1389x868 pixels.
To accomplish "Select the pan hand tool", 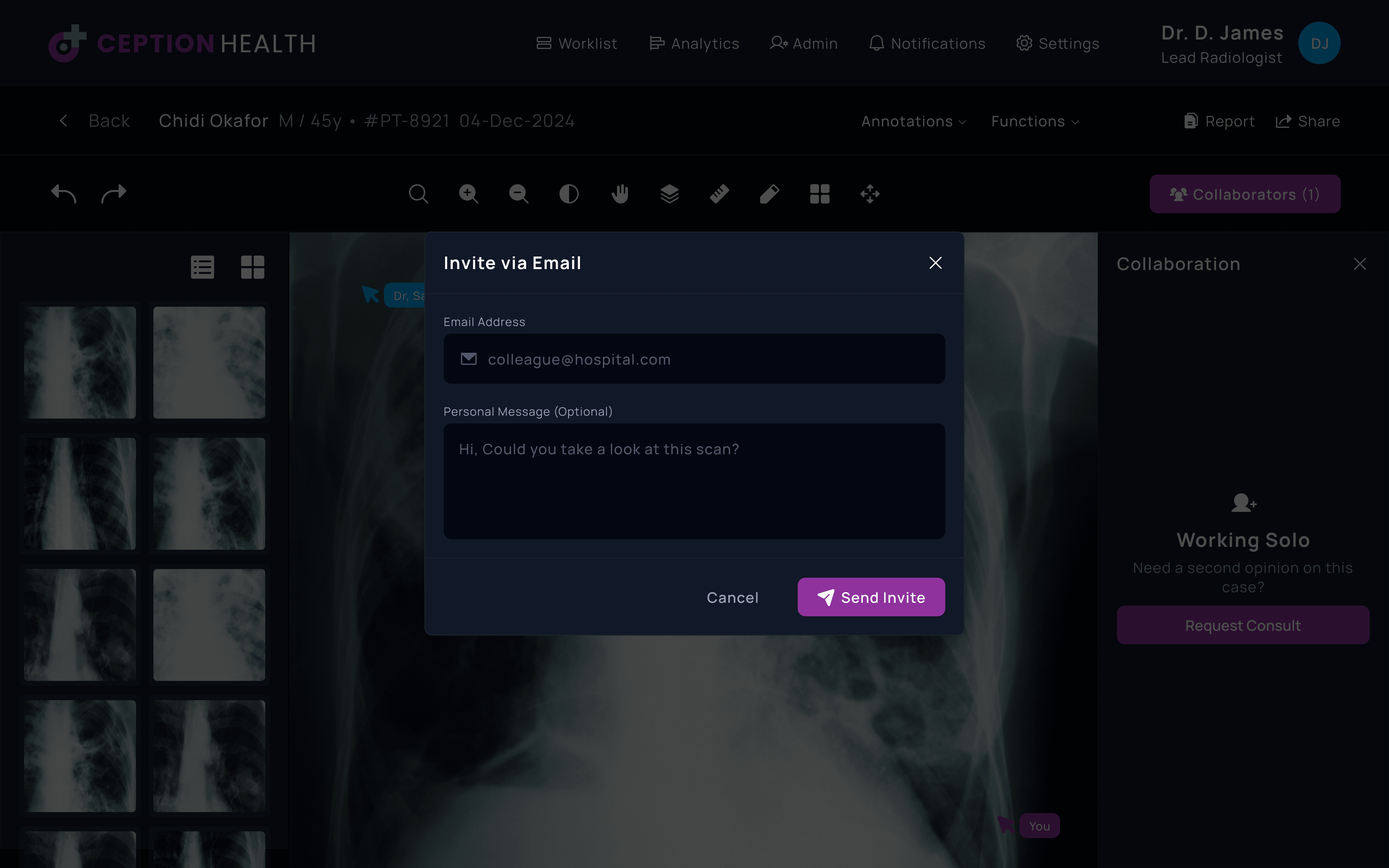I will [x=619, y=194].
